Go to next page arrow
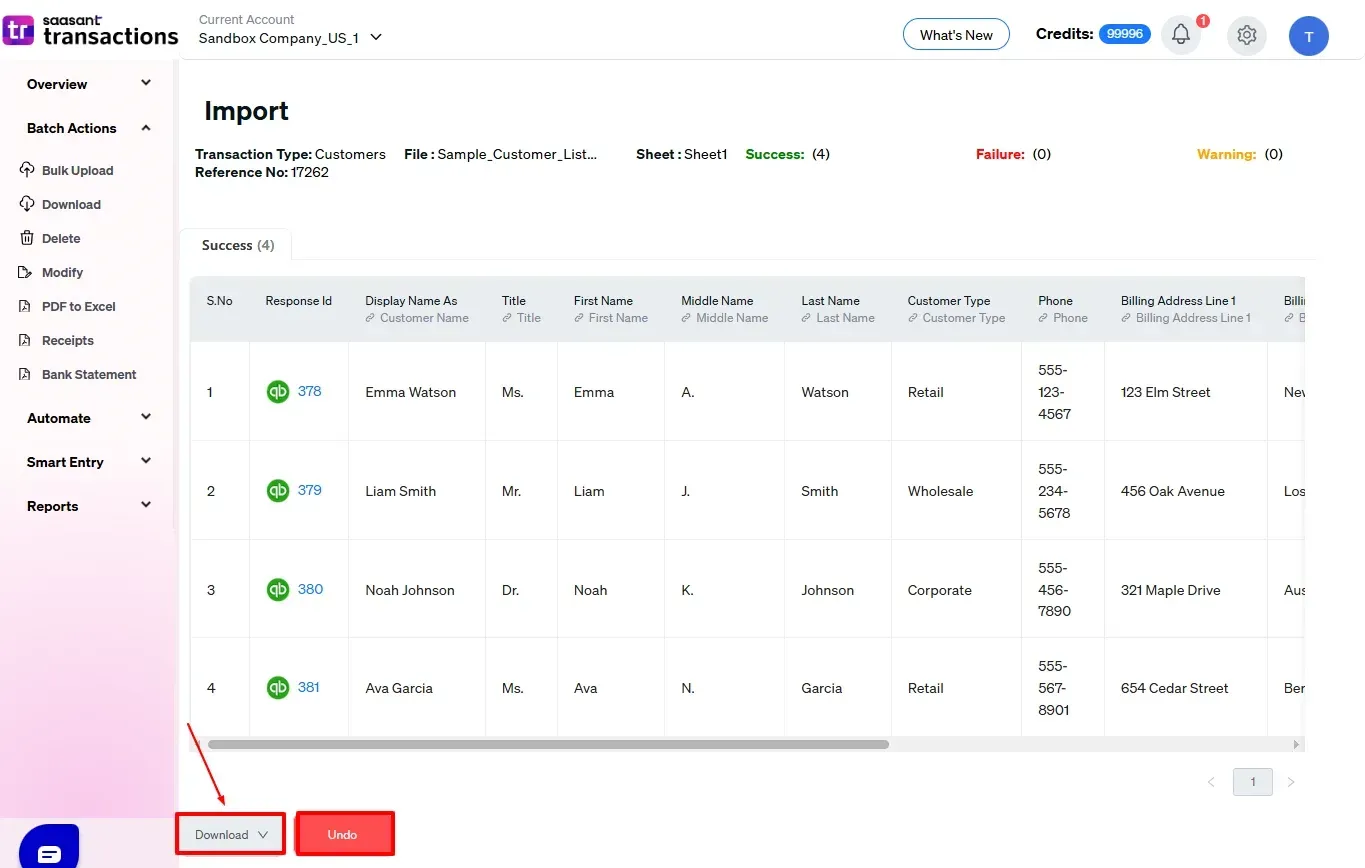1365x868 pixels. point(1291,782)
